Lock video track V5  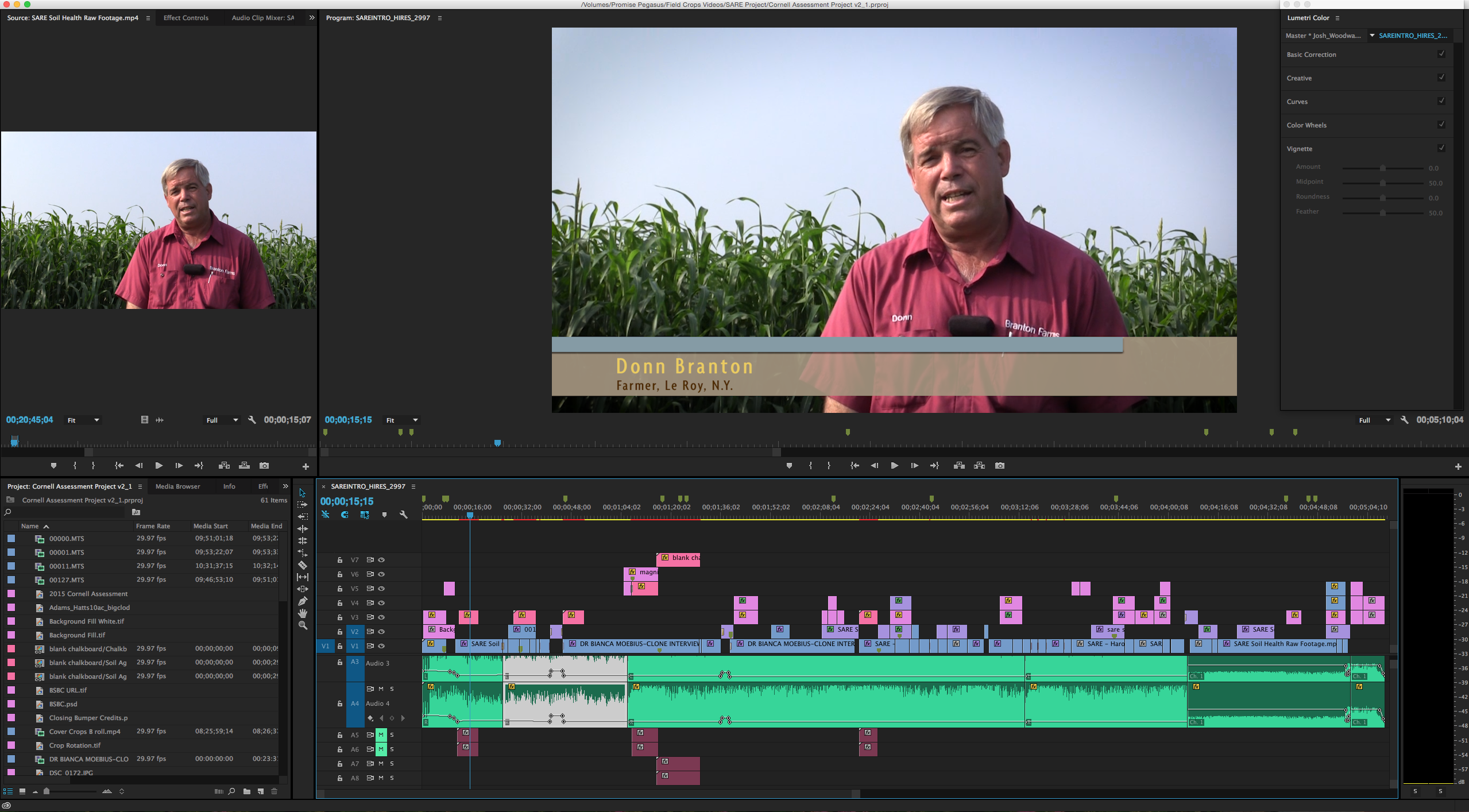pyautogui.click(x=339, y=589)
